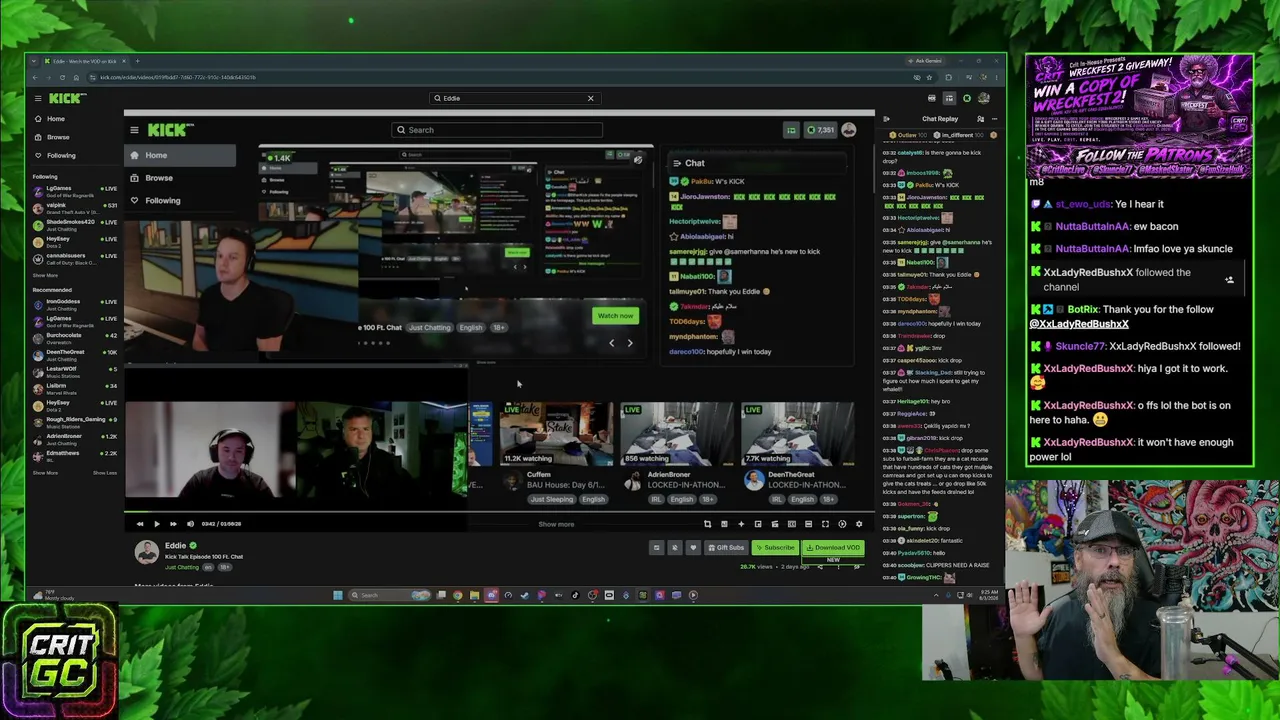Select AdrienBroner in the left sidebar list
The height and width of the screenshot is (720, 1280).
point(75,439)
